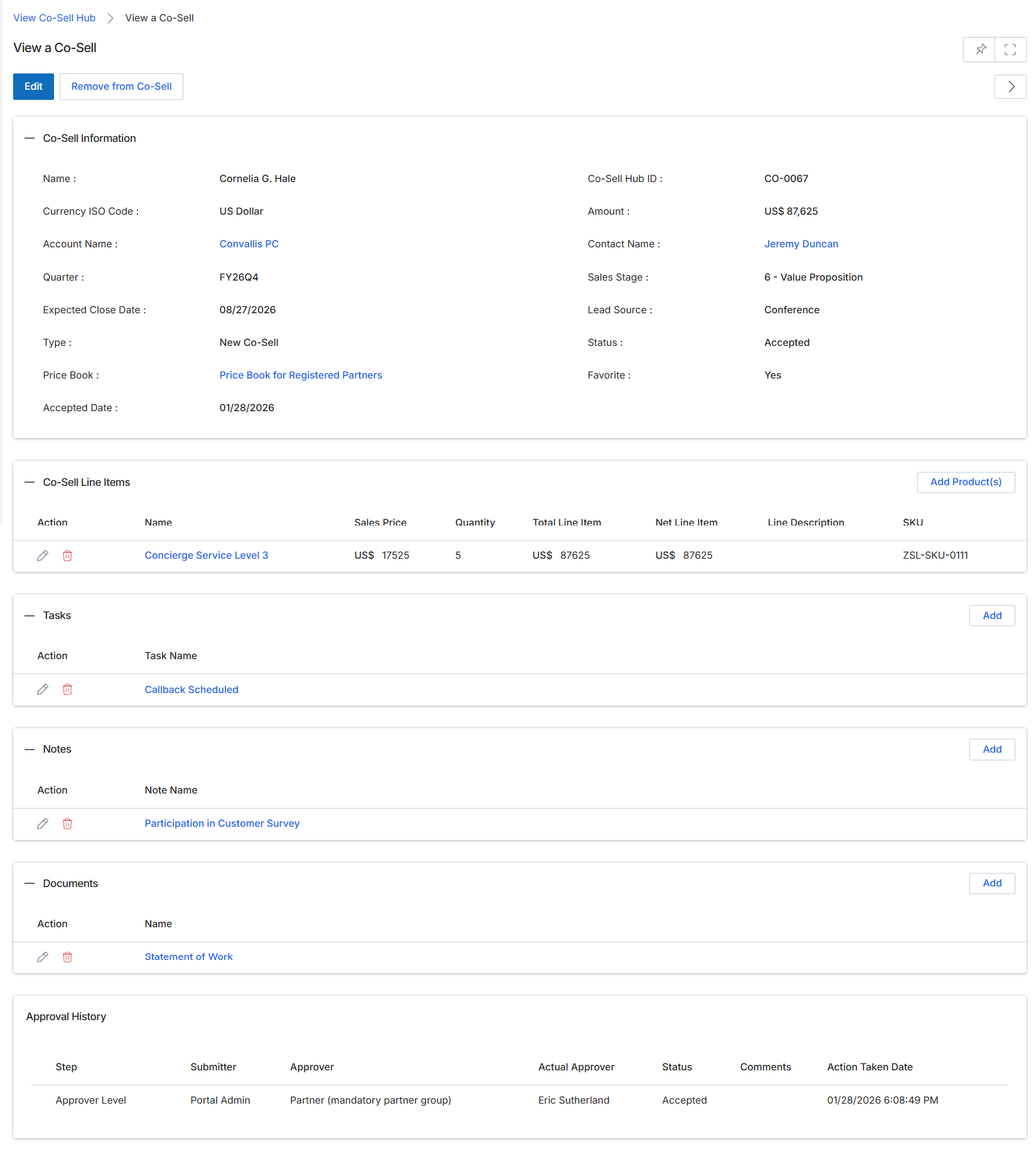Viewport: 1036px width, 1157px height.
Task: Delete the Statement of Work document
Action: click(x=67, y=957)
